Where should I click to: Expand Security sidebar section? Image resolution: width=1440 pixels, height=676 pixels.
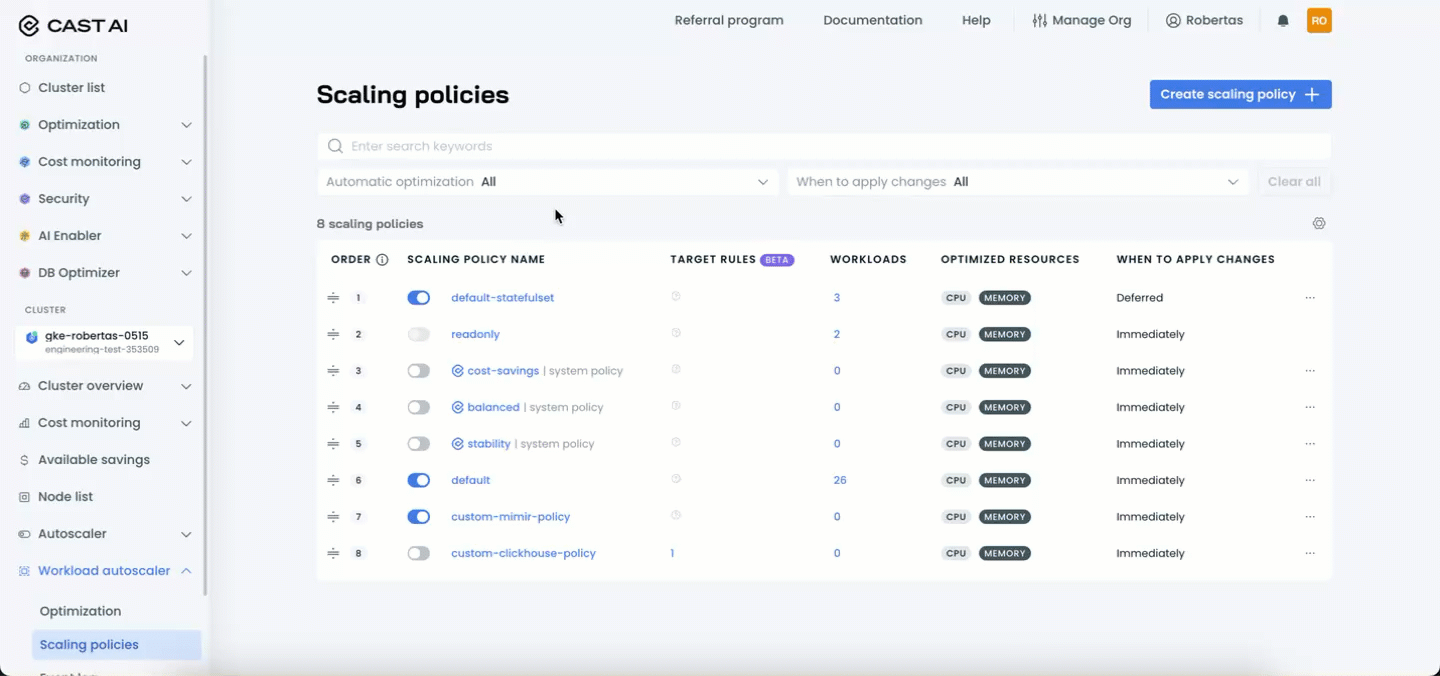point(105,199)
